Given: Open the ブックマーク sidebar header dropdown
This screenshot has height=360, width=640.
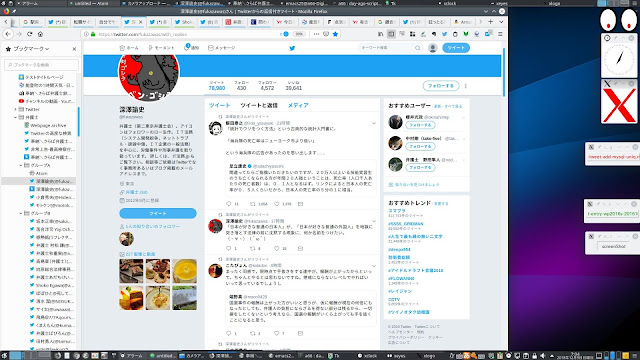Looking at the screenshot, I should (x=31, y=49).
